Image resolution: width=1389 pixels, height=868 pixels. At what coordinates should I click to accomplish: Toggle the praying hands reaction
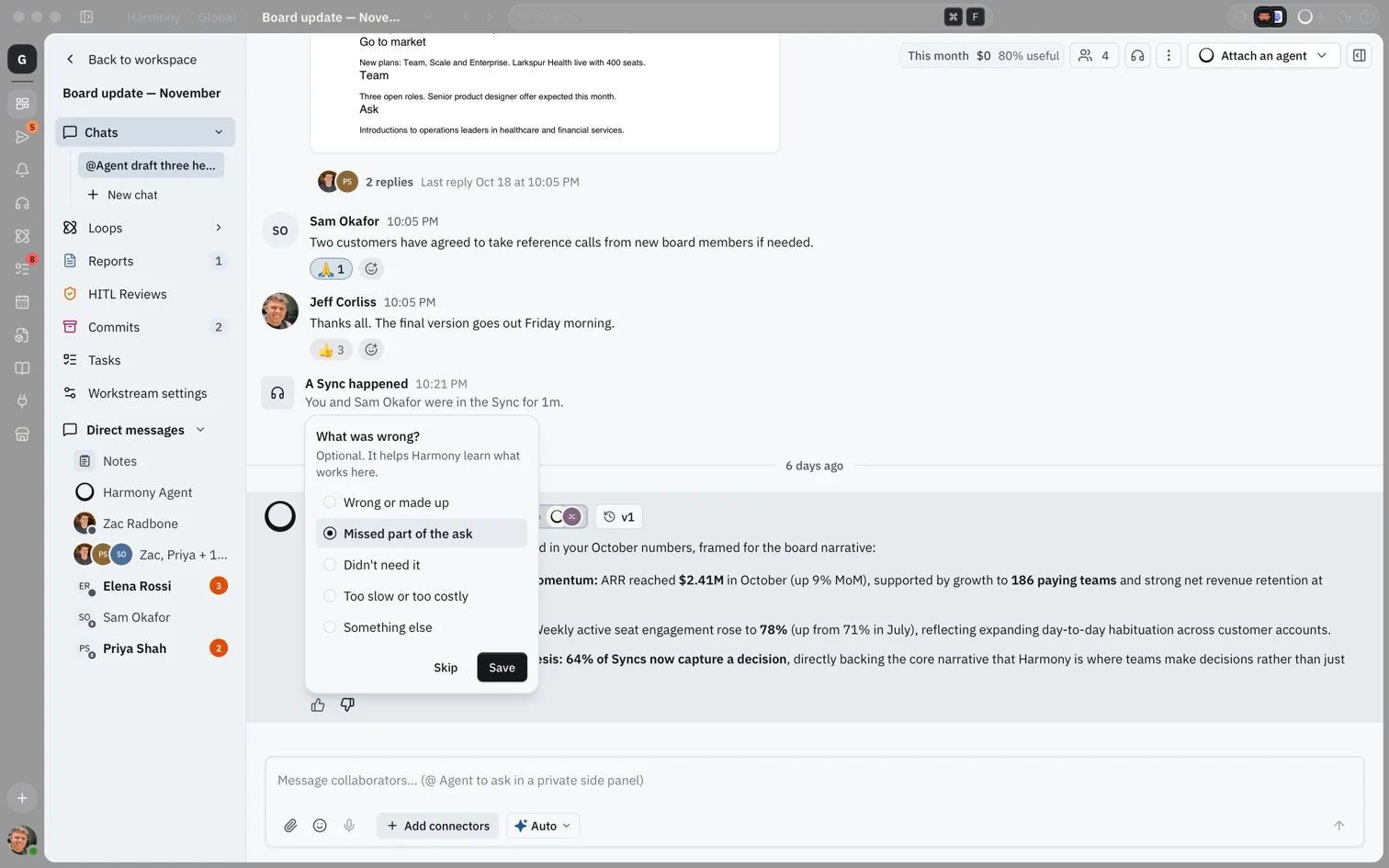[332, 269]
